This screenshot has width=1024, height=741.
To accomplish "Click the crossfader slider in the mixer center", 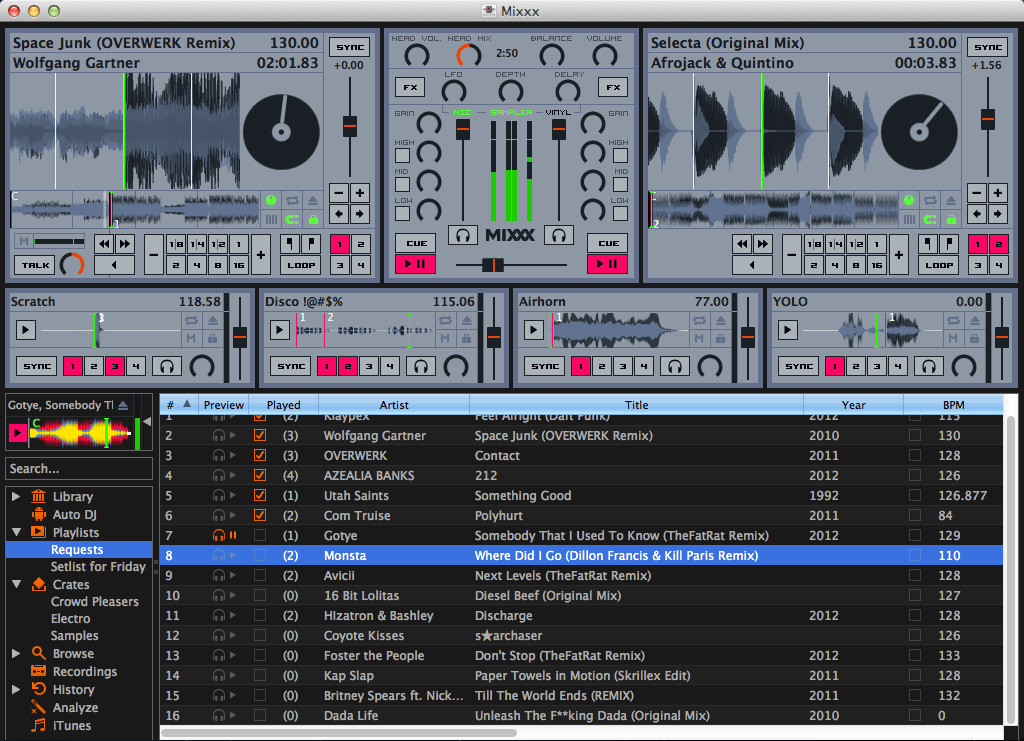I will coord(493,265).
